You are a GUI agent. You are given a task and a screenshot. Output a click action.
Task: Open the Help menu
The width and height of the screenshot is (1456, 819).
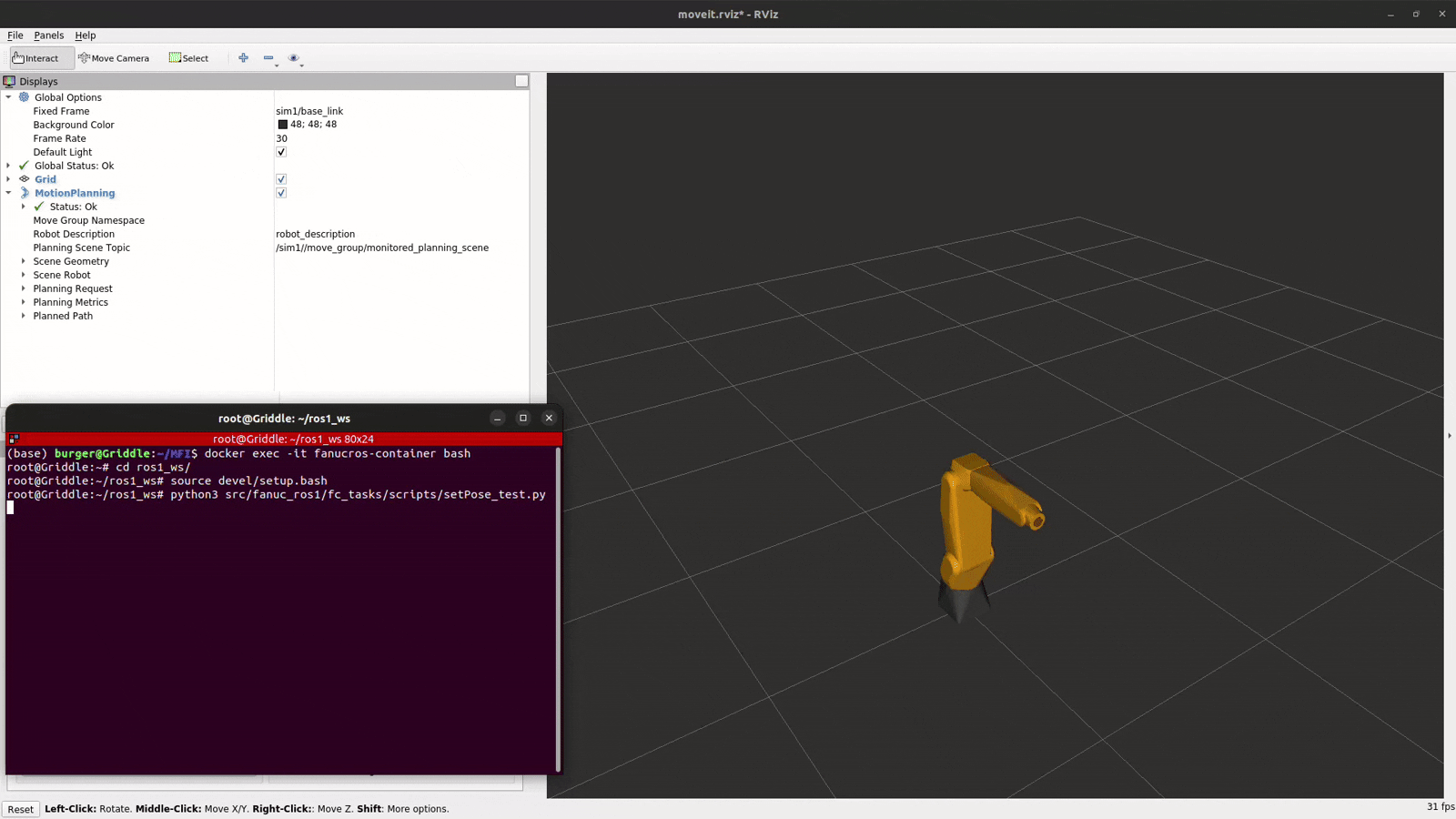86,35
